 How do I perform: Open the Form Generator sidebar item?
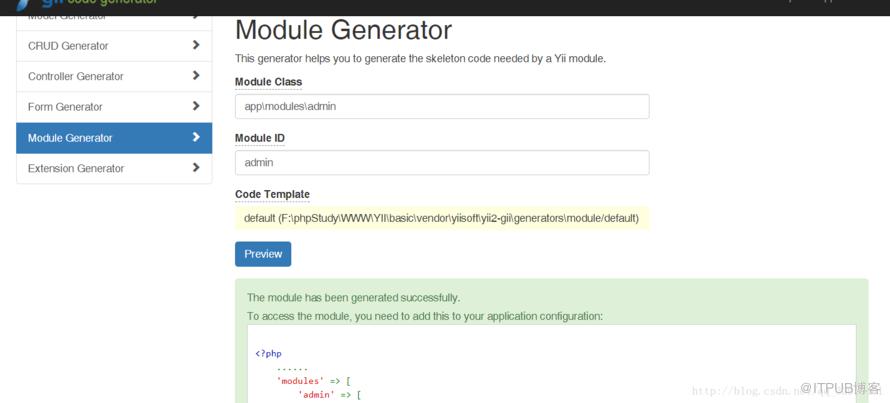(x=114, y=107)
